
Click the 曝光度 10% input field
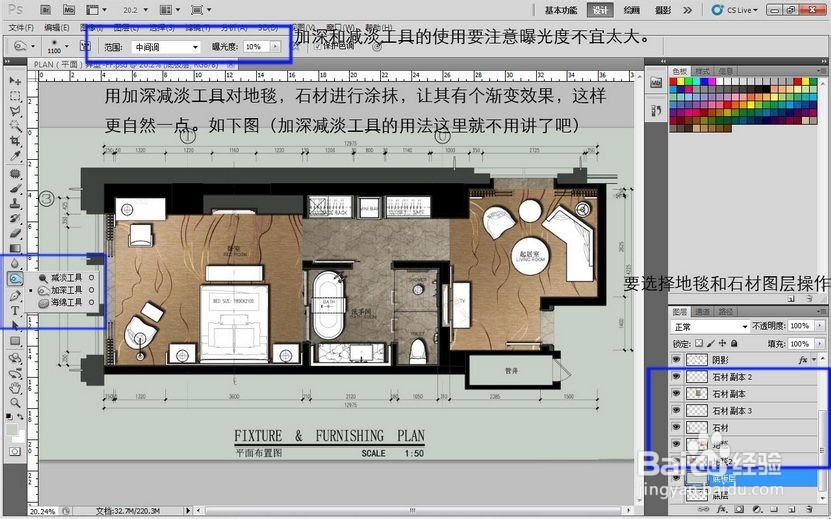point(257,47)
